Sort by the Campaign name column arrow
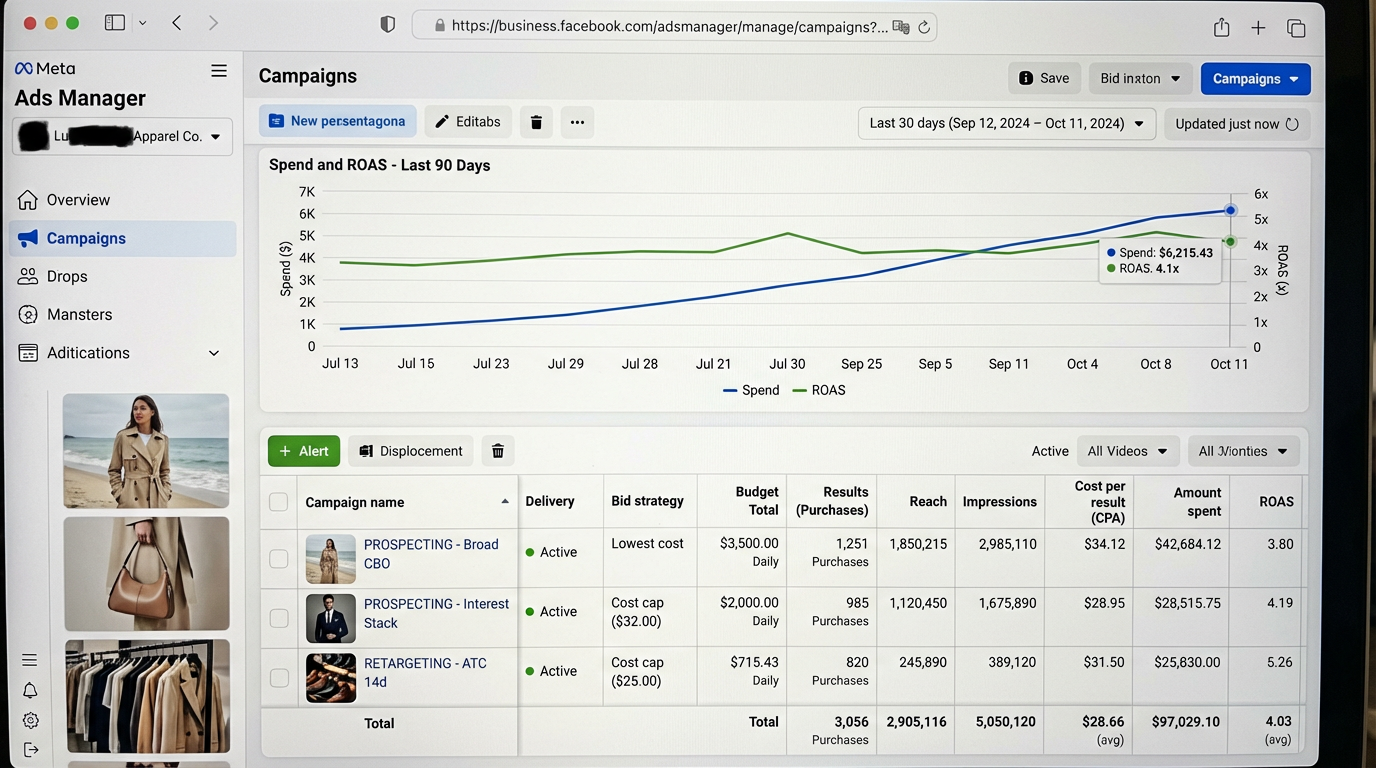This screenshot has width=1376, height=768. coord(505,502)
